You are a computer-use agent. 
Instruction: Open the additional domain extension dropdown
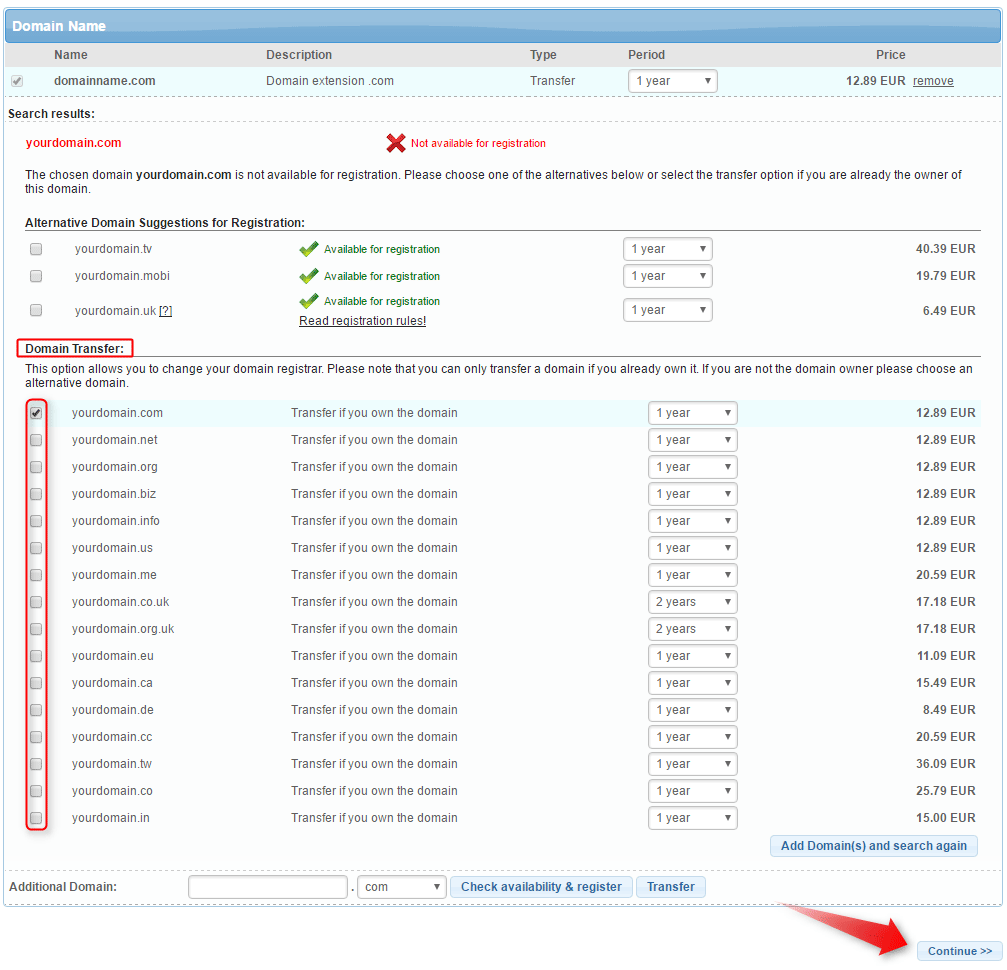coord(402,887)
